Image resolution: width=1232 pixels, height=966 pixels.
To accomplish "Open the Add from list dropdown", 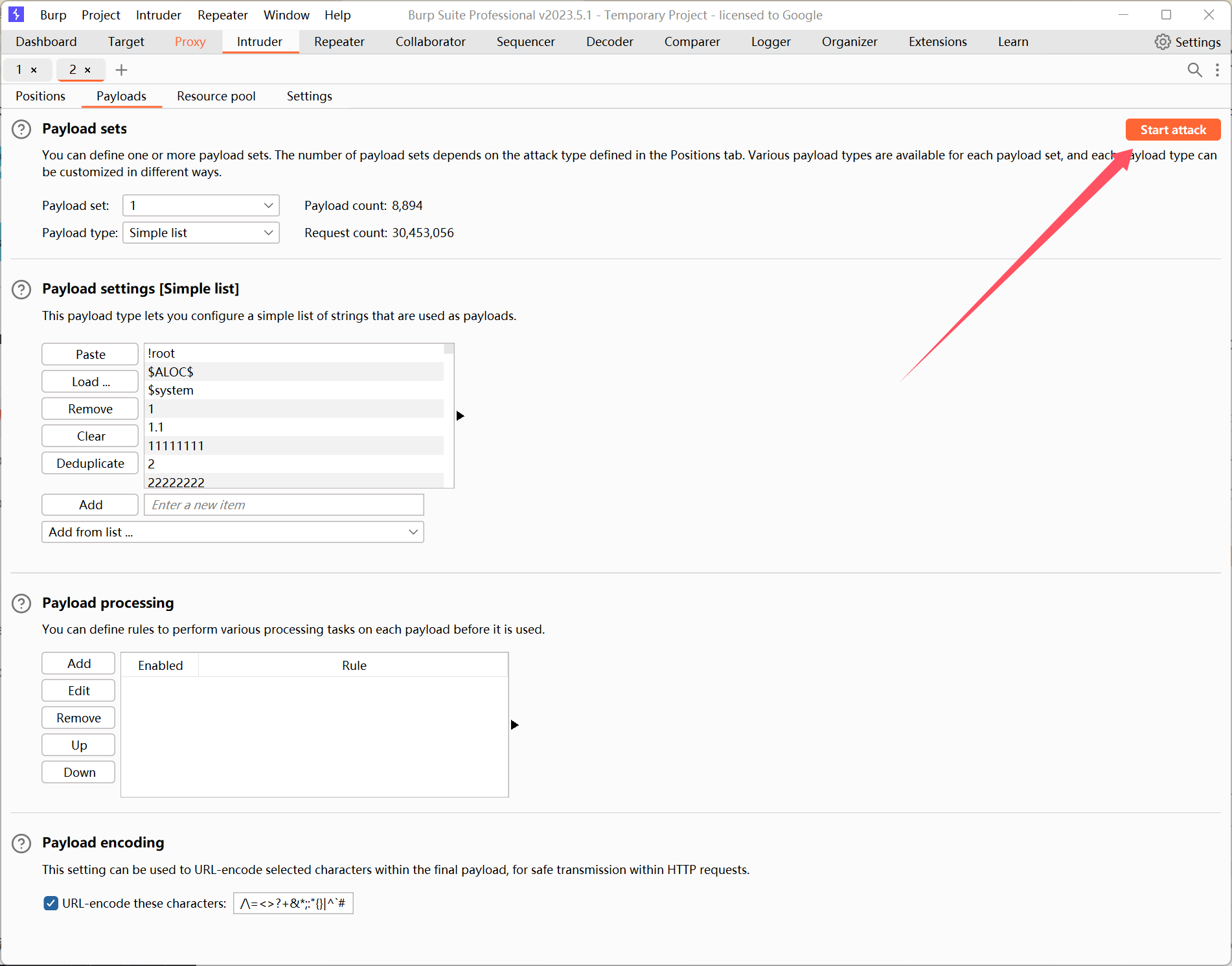I will tap(233, 532).
